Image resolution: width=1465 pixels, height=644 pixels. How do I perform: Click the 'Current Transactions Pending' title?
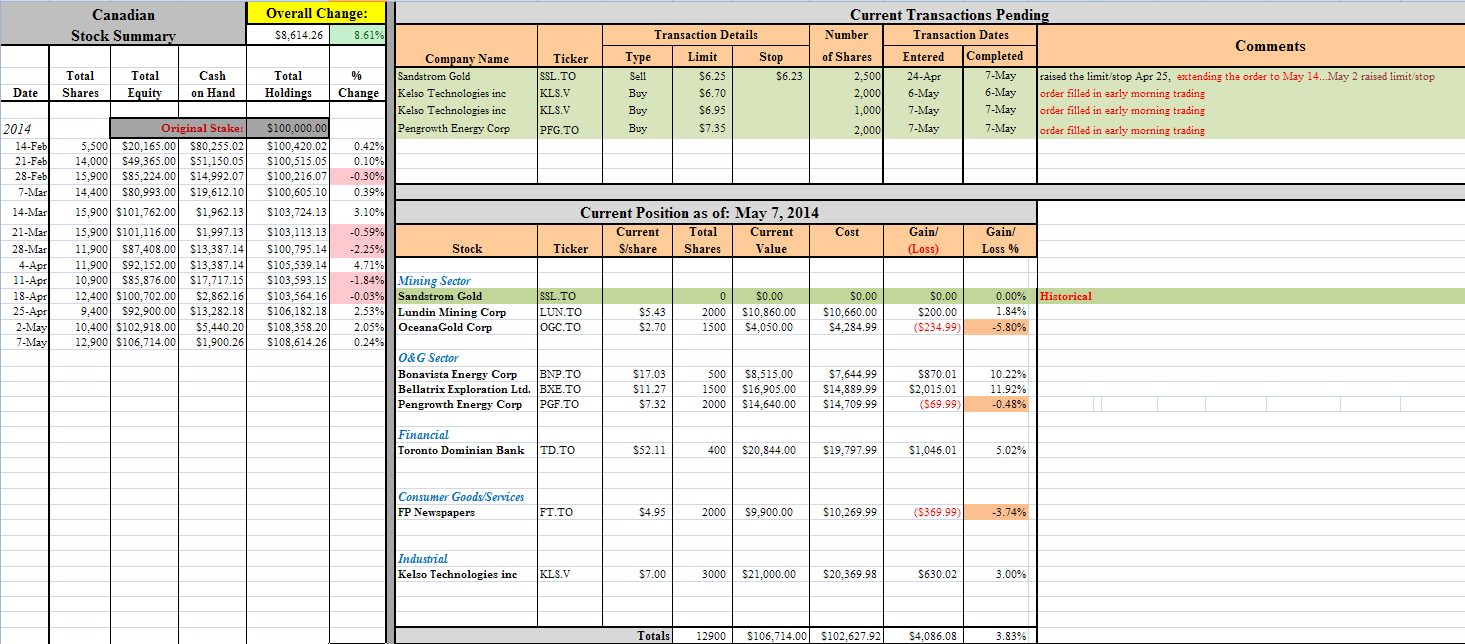(x=949, y=14)
